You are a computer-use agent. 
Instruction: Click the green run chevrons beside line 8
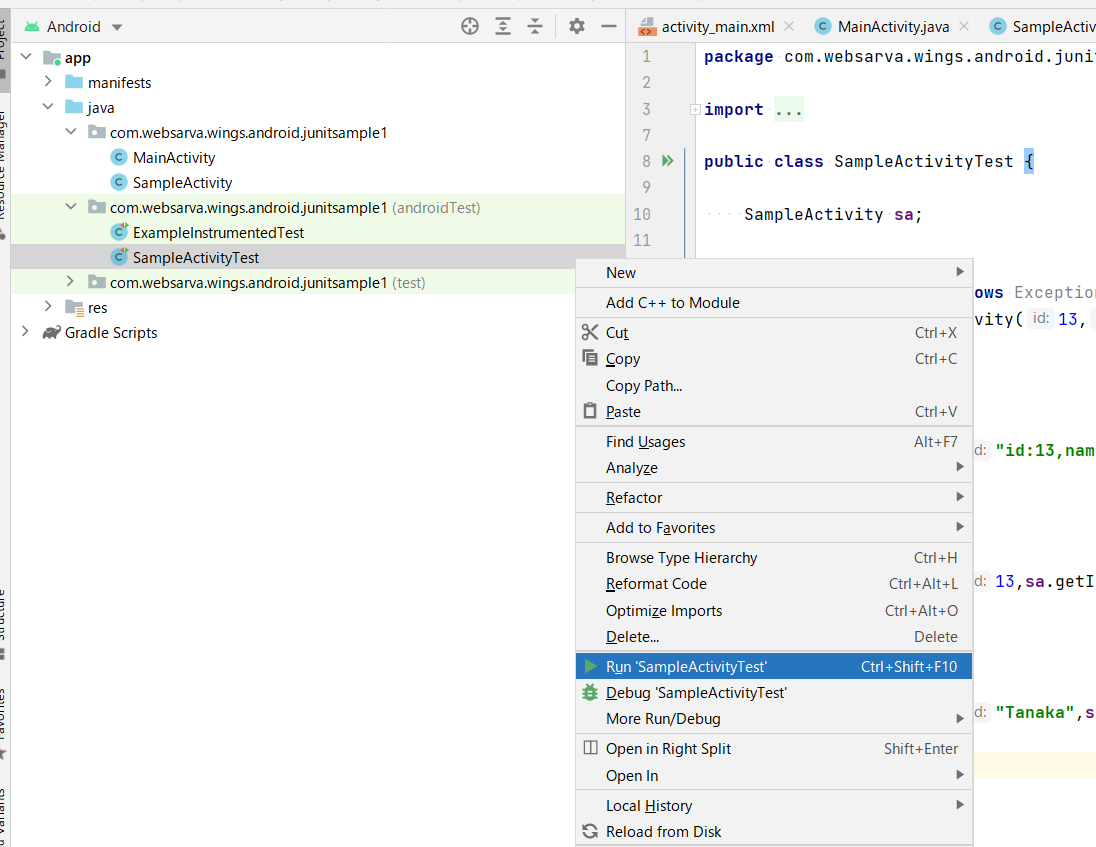click(x=667, y=159)
